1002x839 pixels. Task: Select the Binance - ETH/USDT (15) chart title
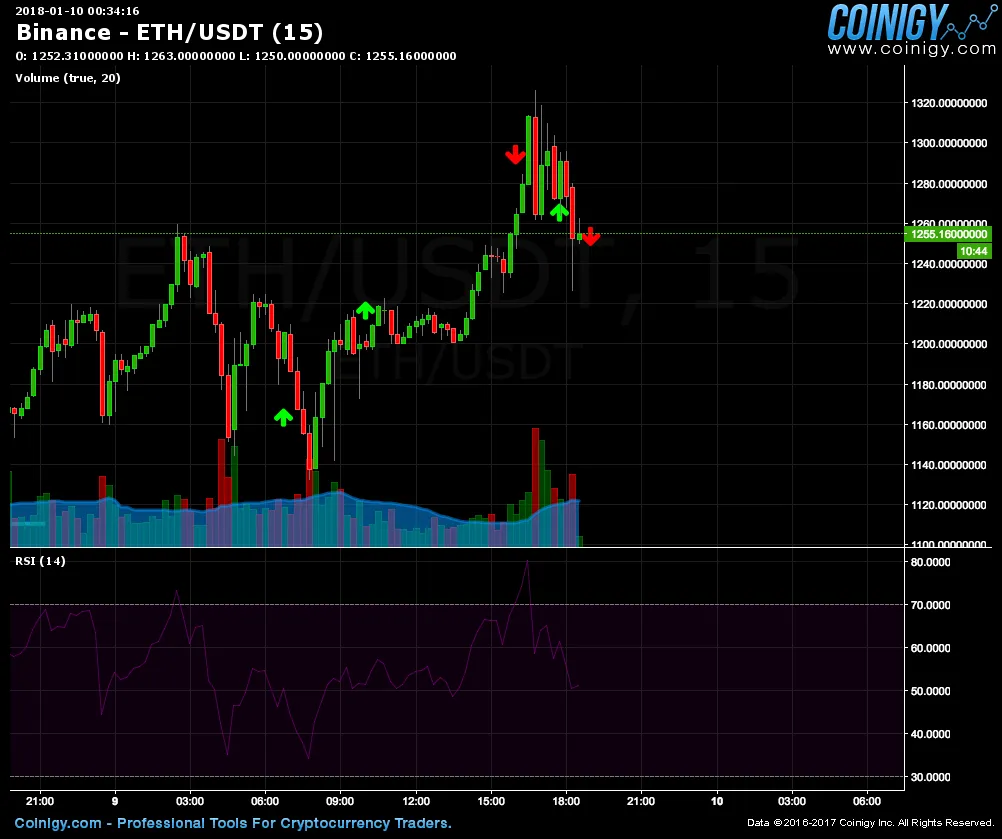[169, 33]
